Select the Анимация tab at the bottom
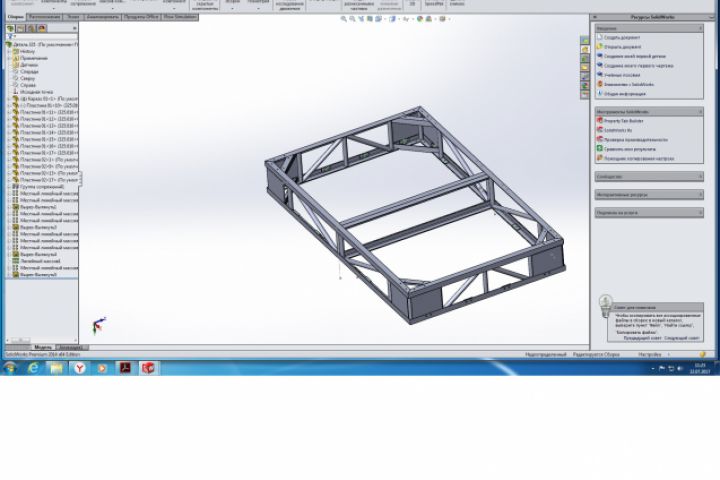The height and width of the screenshot is (480, 720). [x=72, y=347]
